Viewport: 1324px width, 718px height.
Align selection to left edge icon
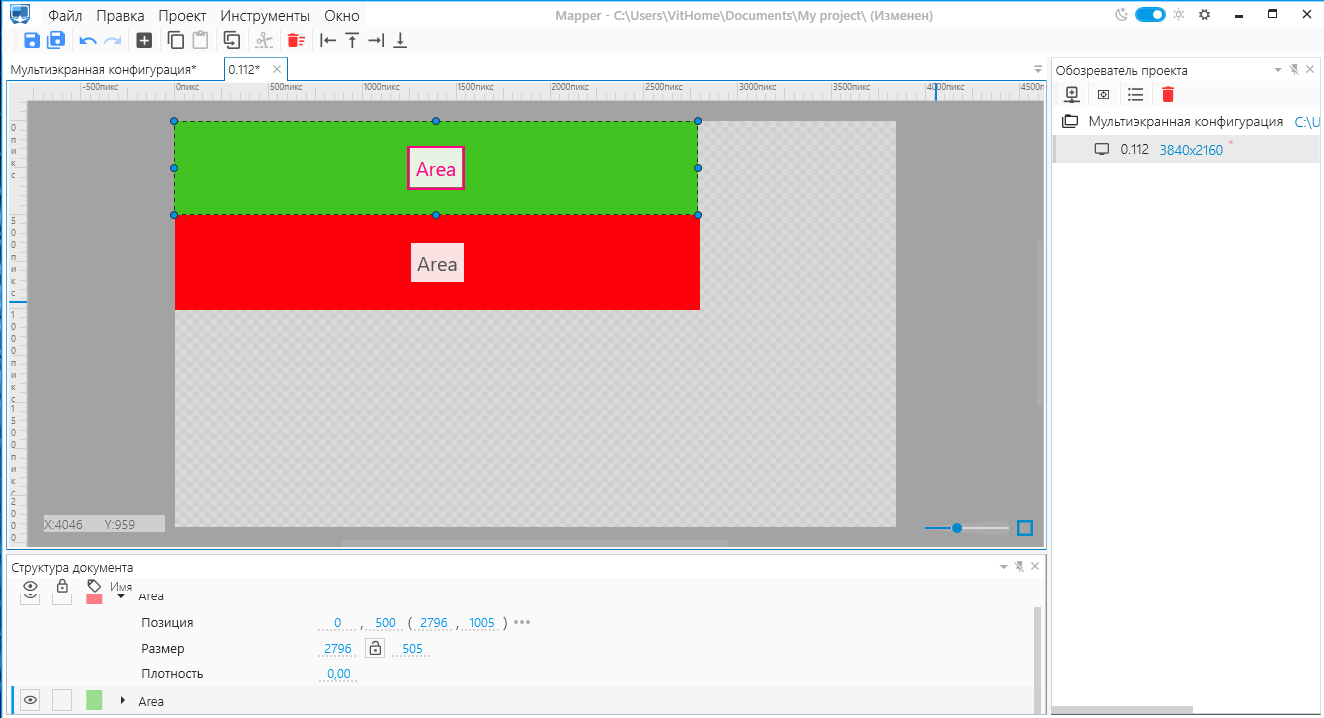point(328,40)
